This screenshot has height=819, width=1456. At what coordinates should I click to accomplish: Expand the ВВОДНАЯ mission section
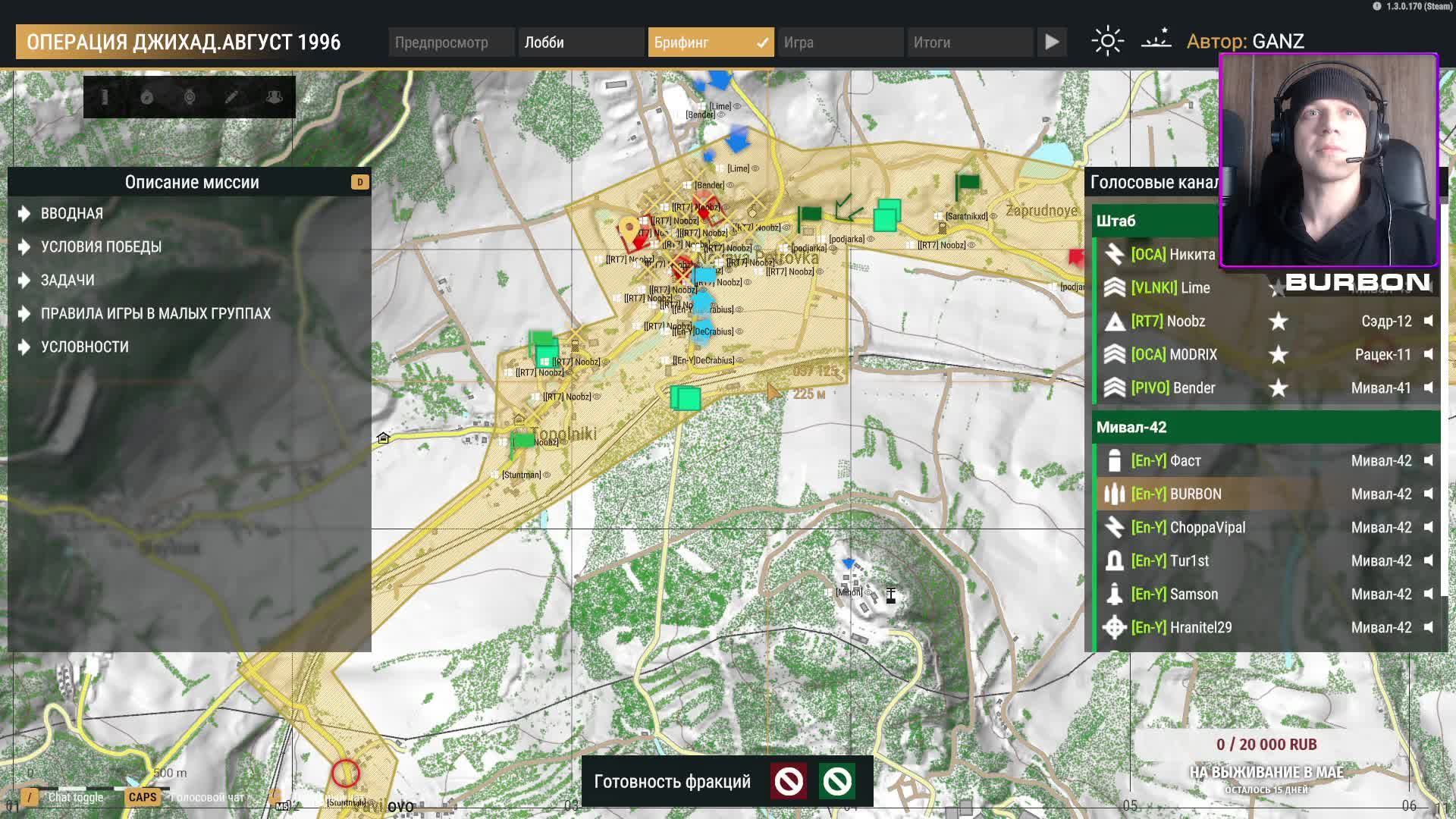[x=72, y=214]
